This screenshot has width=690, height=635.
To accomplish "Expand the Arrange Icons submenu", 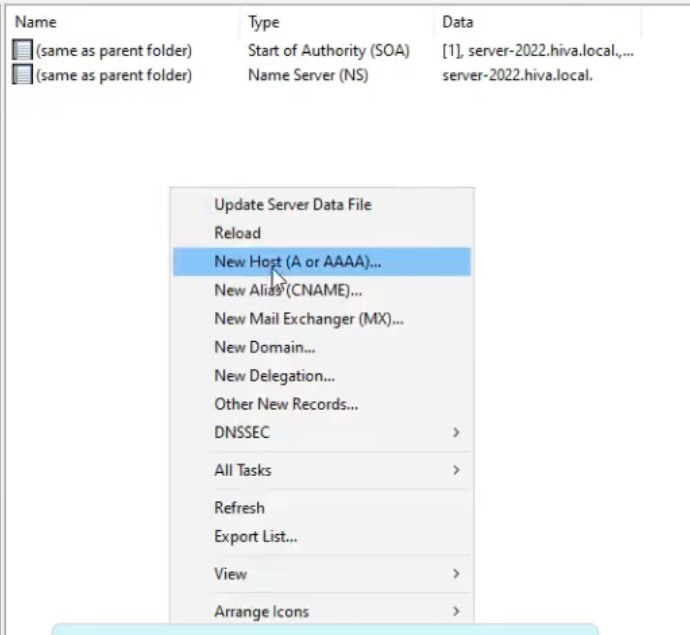I will pos(322,612).
